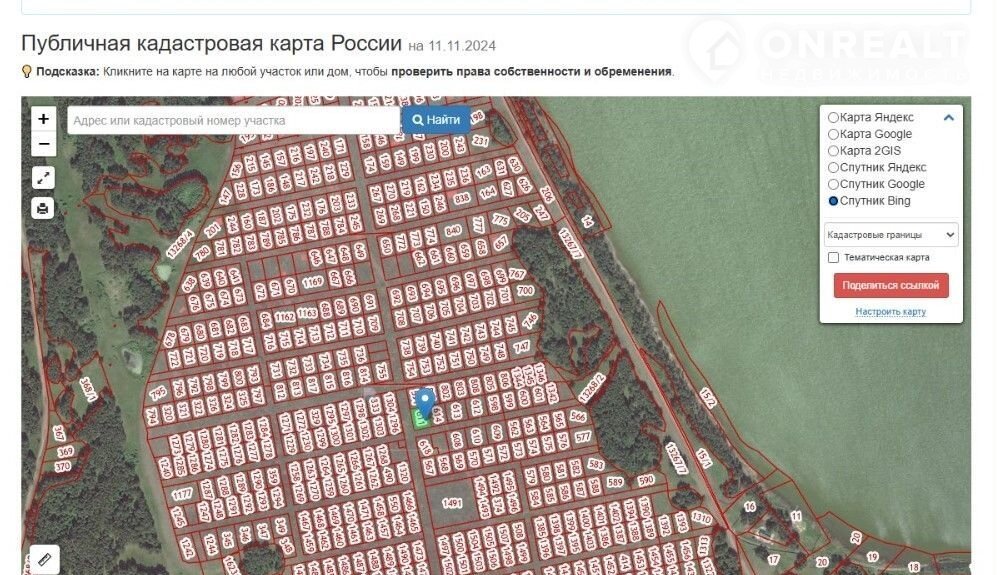Viewport: 997px width, 575px height.
Task: Switch to Спутник Google imagery
Action: click(833, 184)
